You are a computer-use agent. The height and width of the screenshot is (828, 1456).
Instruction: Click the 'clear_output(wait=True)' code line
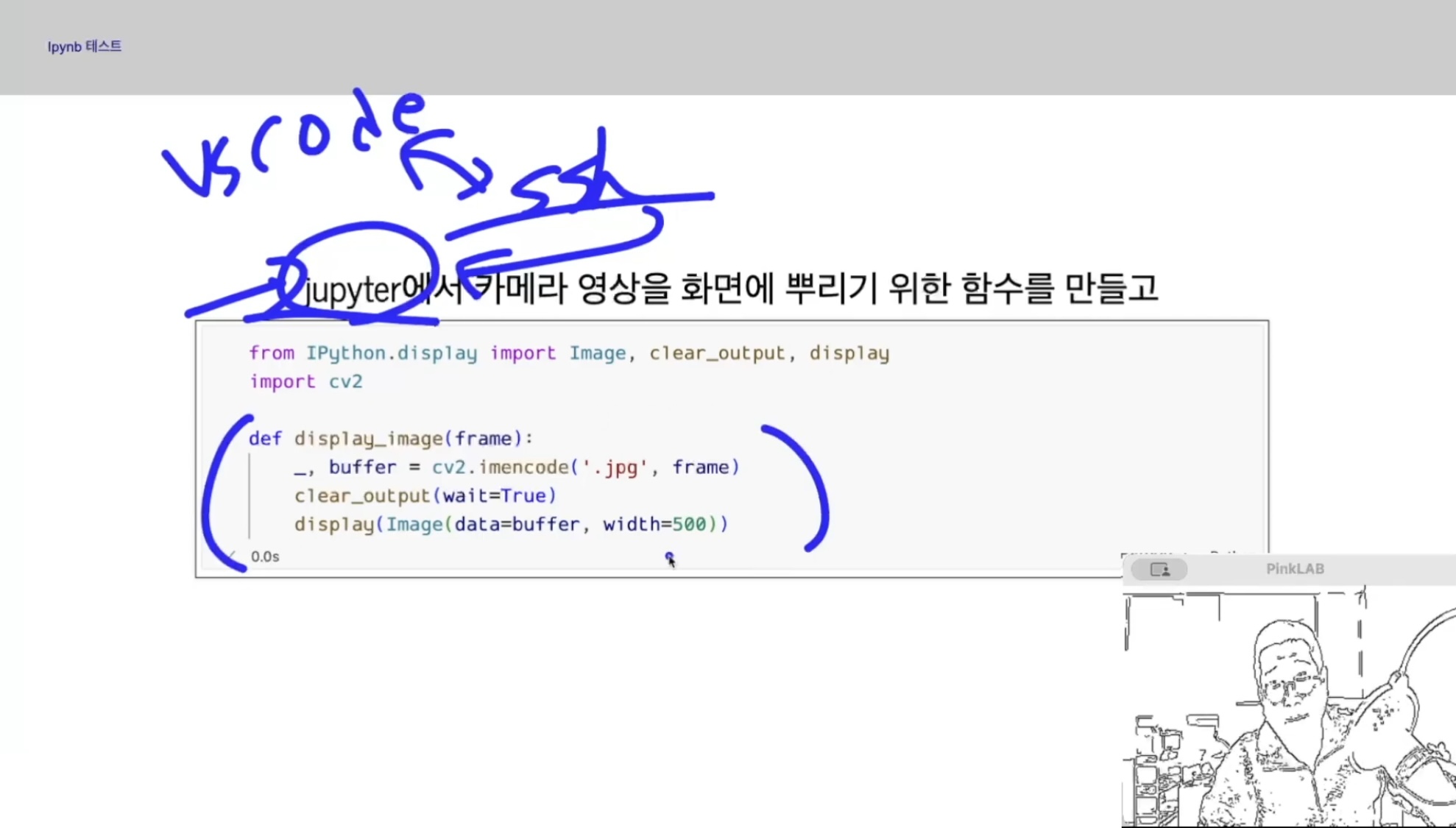pos(425,495)
